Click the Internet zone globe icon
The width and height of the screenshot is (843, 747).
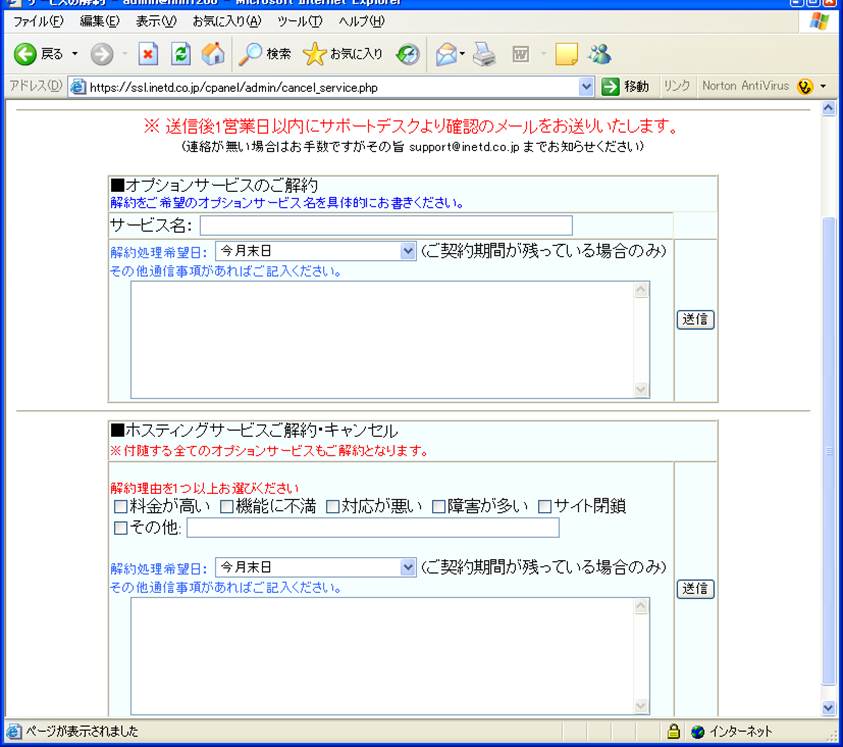coord(698,731)
